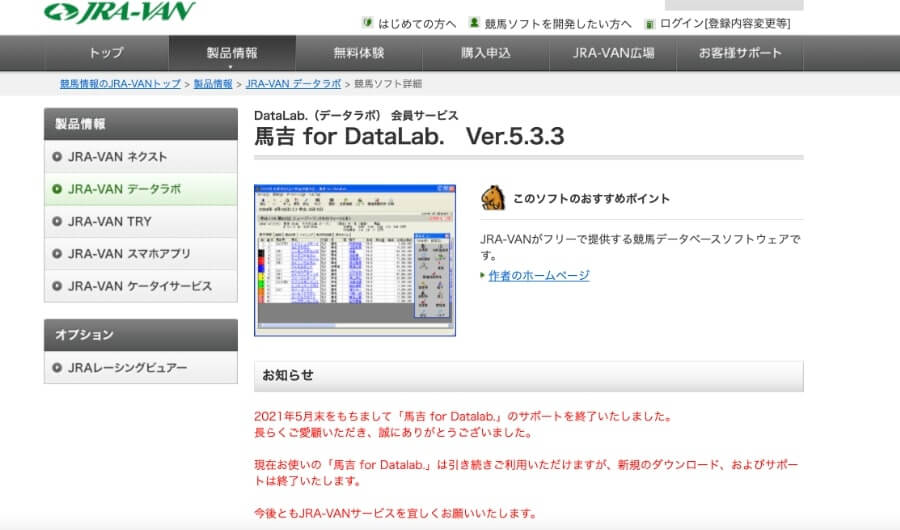The width and height of the screenshot is (900, 530).
Task: Open sidebar item JRA-VAN ネクスト
Action: 141,157
